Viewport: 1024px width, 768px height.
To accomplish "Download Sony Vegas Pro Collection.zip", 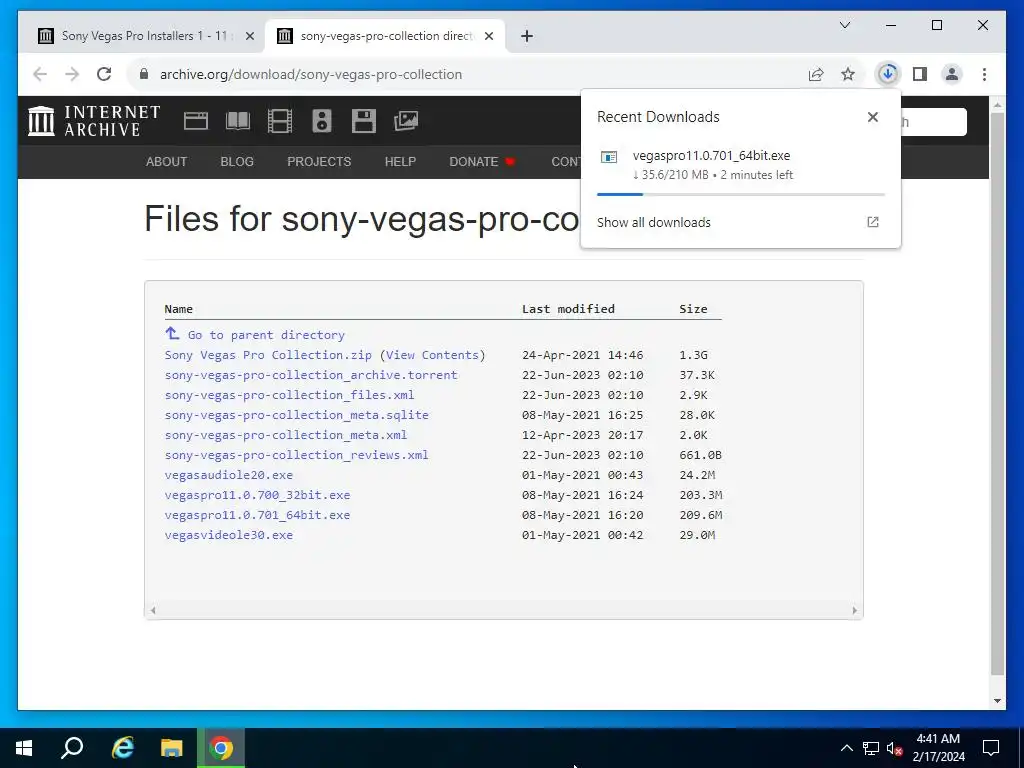I will coord(268,355).
